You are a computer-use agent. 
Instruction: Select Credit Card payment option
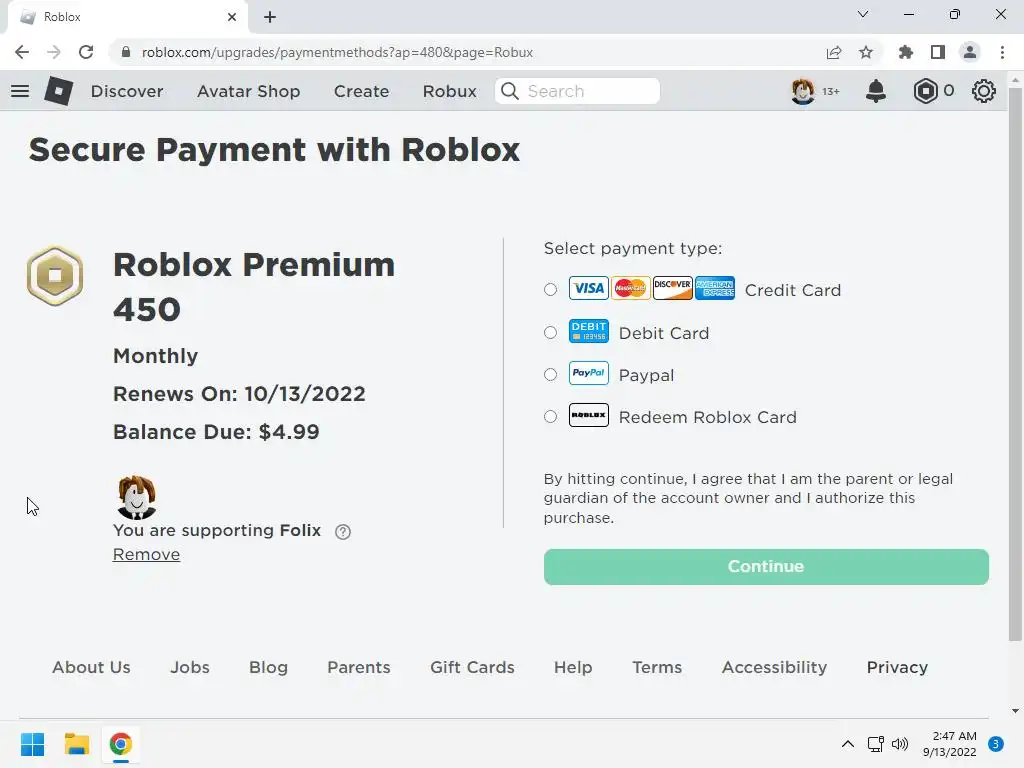click(x=551, y=289)
